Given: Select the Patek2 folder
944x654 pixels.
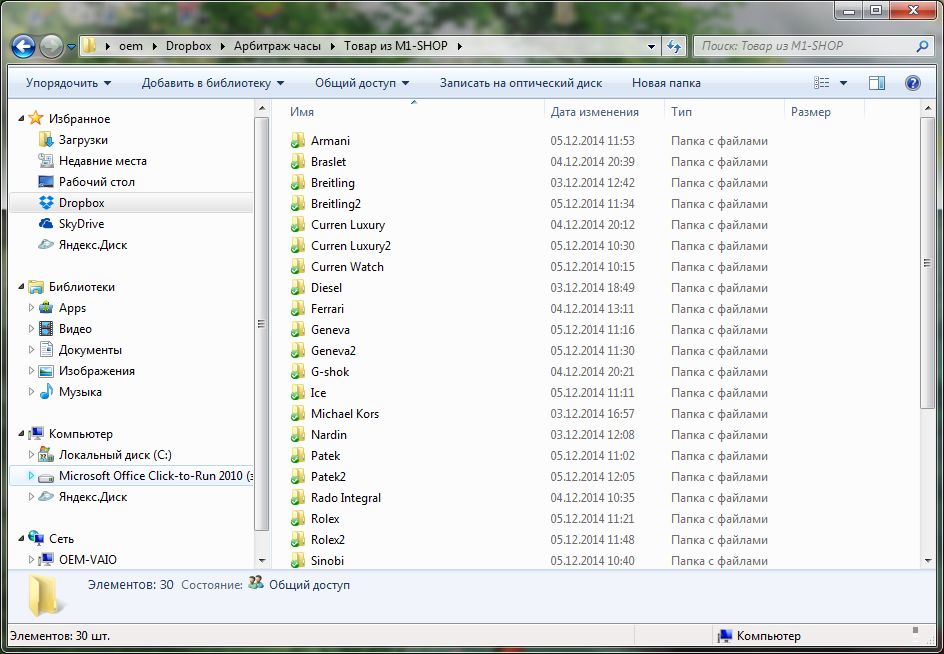Looking at the screenshot, I should point(328,477).
